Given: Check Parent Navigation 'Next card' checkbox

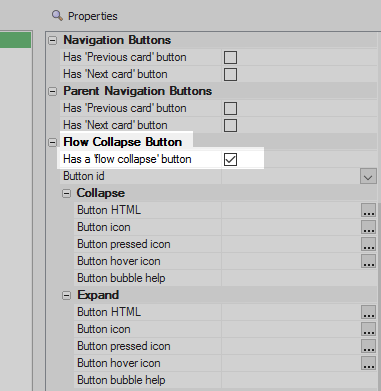Looking at the screenshot, I should pyautogui.click(x=230, y=125).
